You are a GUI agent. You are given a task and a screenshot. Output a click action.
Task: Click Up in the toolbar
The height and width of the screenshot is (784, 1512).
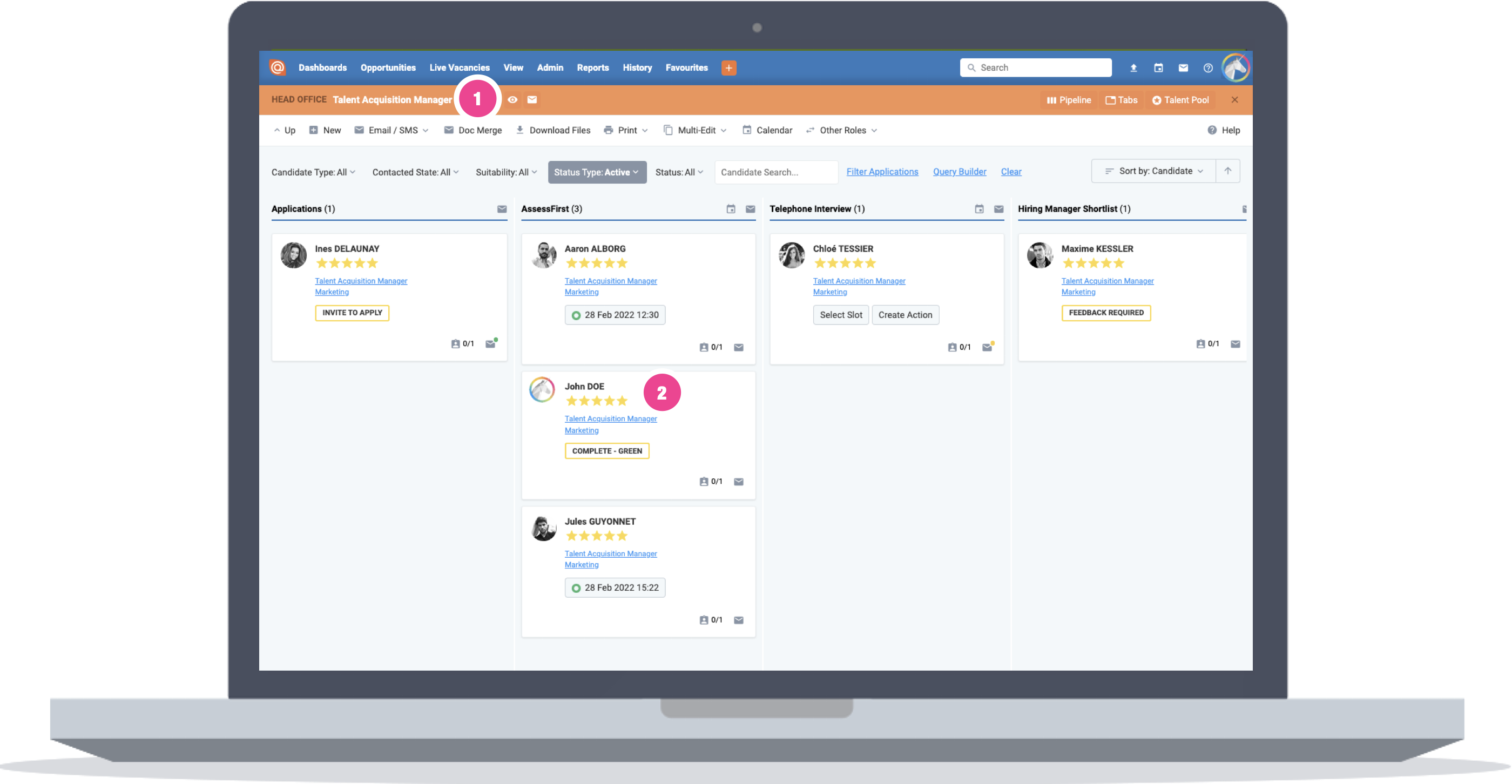pos(284,130)
